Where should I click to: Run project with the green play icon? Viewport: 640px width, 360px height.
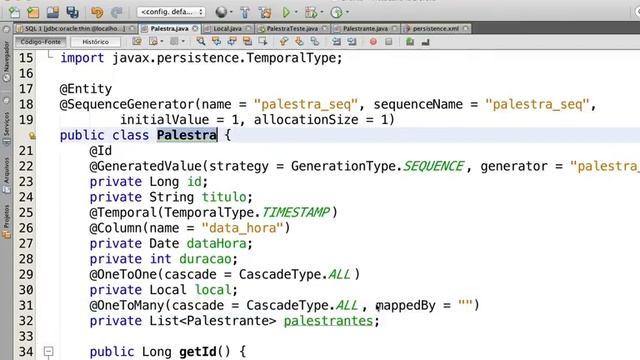tap(286, 12)
